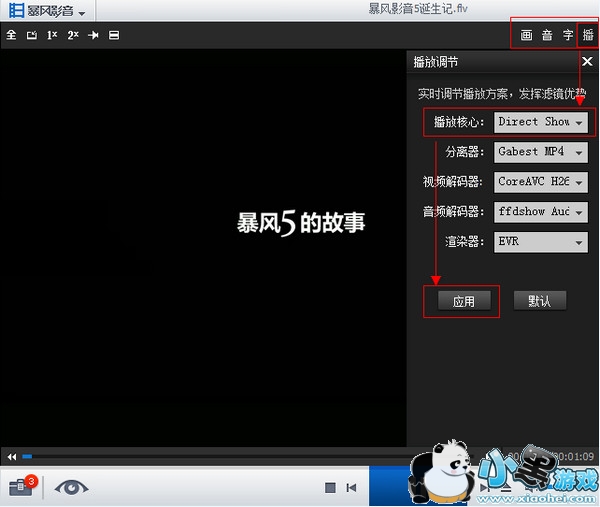Click the 暴风5的故事 video title text
The width and height of the screenshot is (600, 507).
(301, 223)
